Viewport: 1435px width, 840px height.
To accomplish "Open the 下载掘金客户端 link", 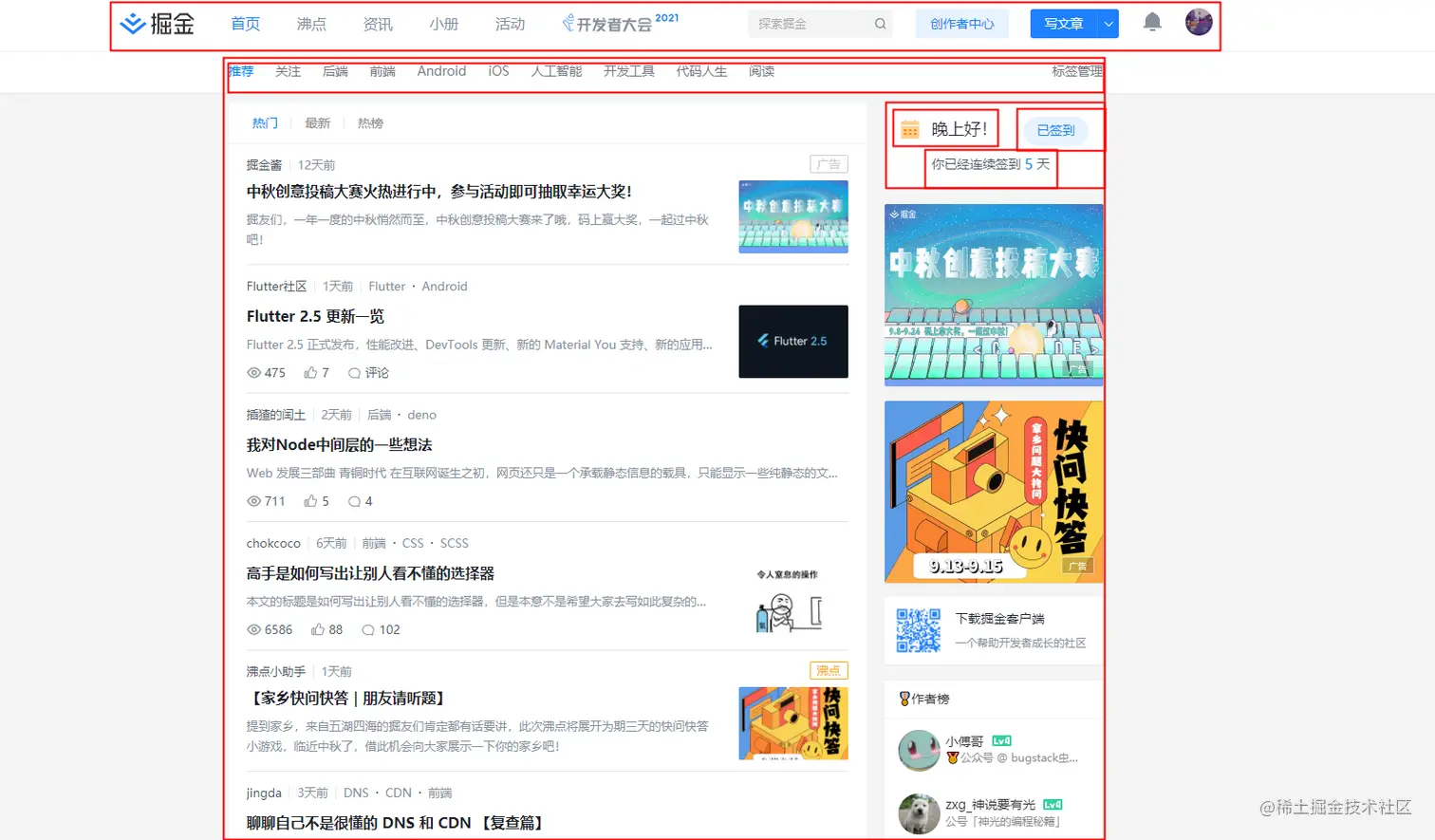I will [x=999, y=619].
